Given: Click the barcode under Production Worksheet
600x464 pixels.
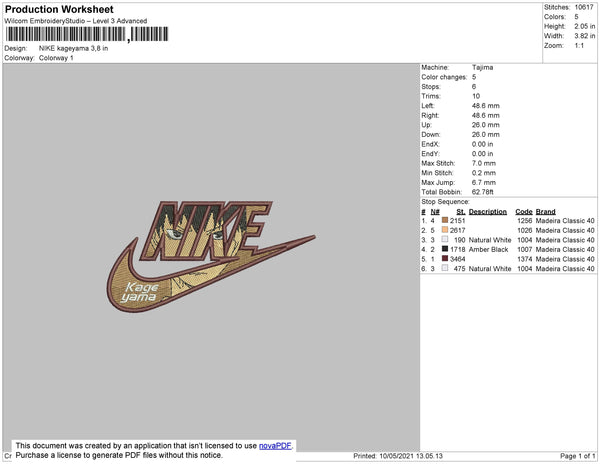Looking at the screenshot, I should 87,34.
